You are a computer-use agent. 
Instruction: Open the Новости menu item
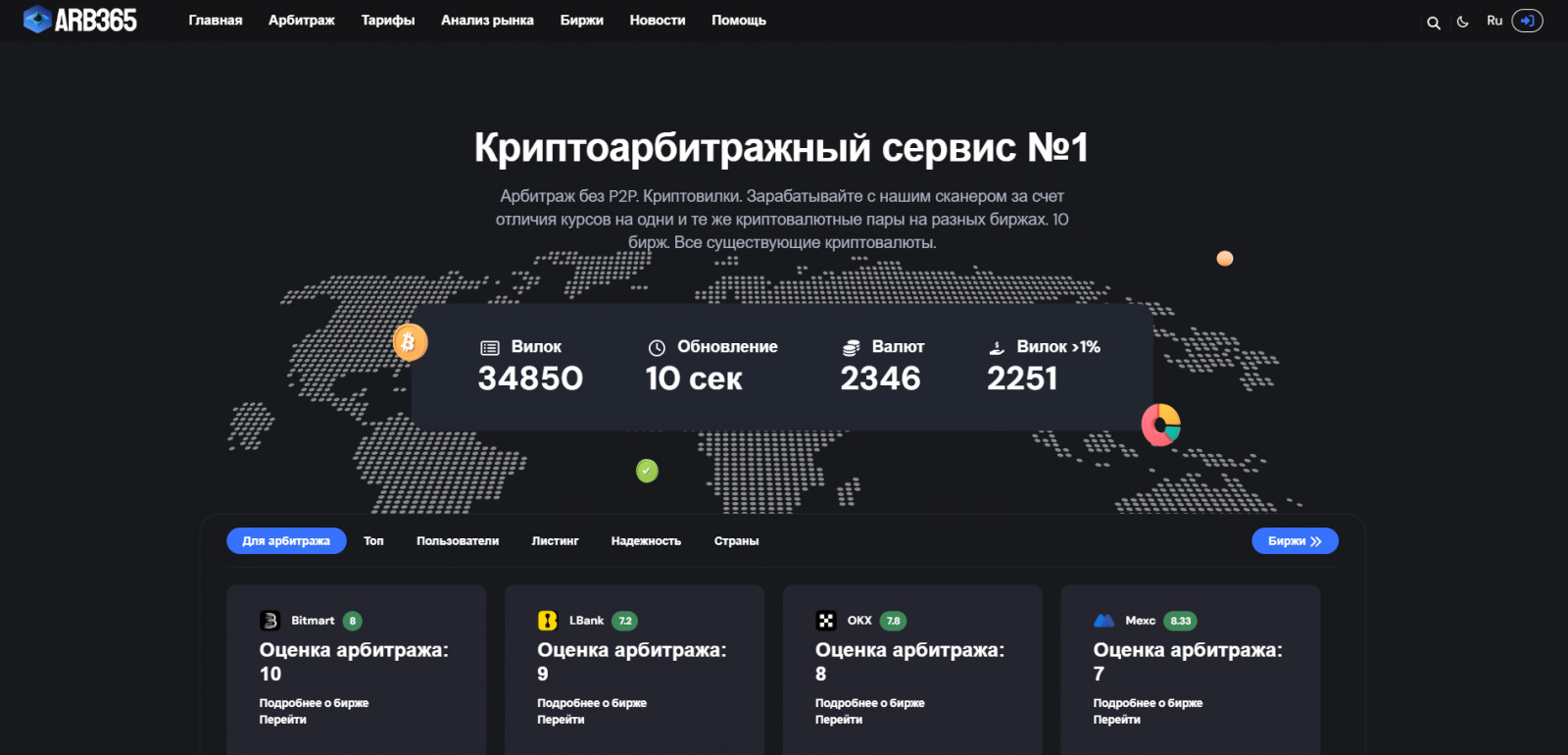point(658,21)
